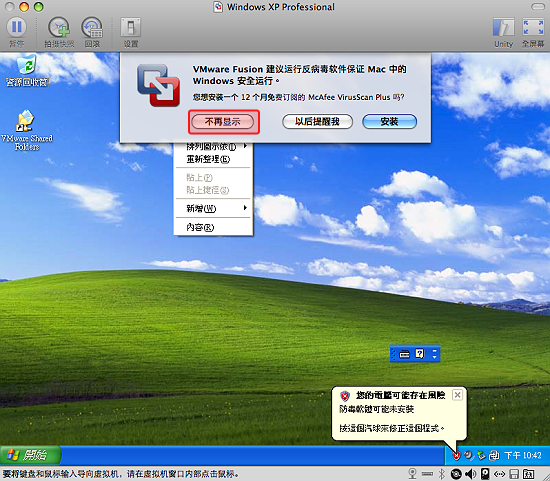The image size is (550, 481).
Task: Click the network adapter icon in status bar
Action: [499, 474]
